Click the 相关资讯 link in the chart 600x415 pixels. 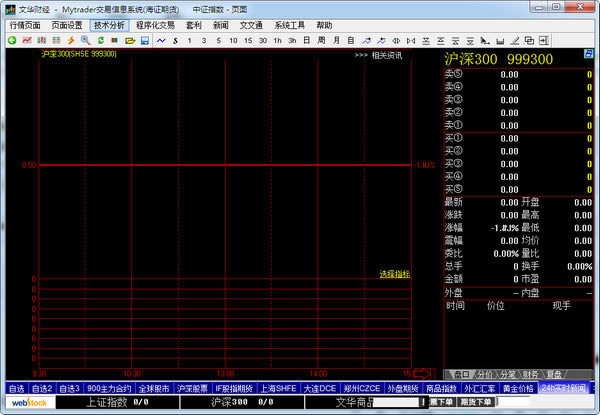(x=387, y=55)
